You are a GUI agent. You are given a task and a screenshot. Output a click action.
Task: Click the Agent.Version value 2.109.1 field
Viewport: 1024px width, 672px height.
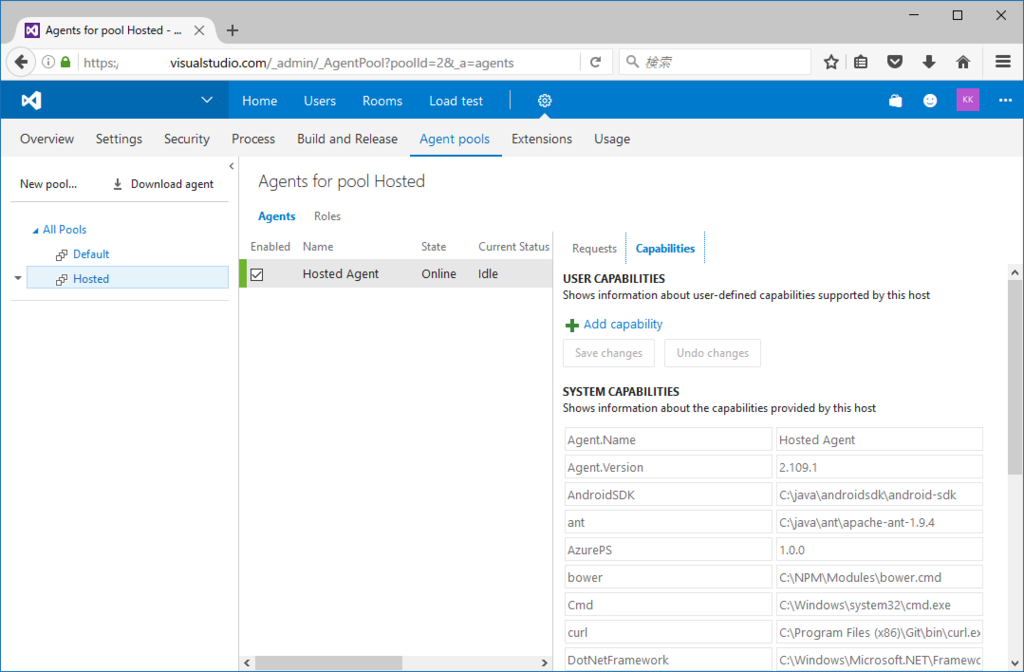(879, 467)
